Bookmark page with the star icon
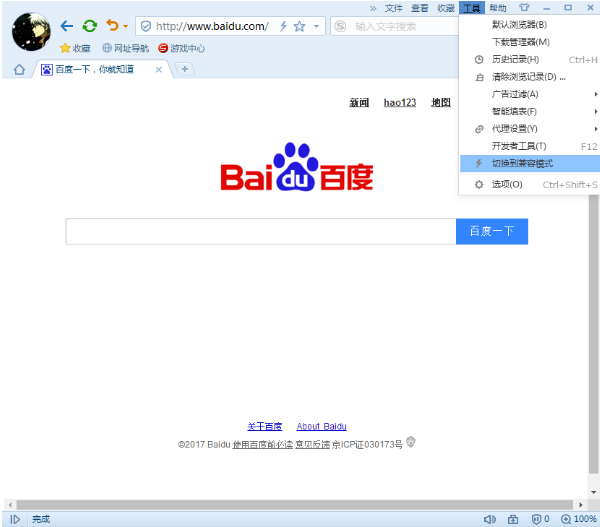 pos(299,26)
